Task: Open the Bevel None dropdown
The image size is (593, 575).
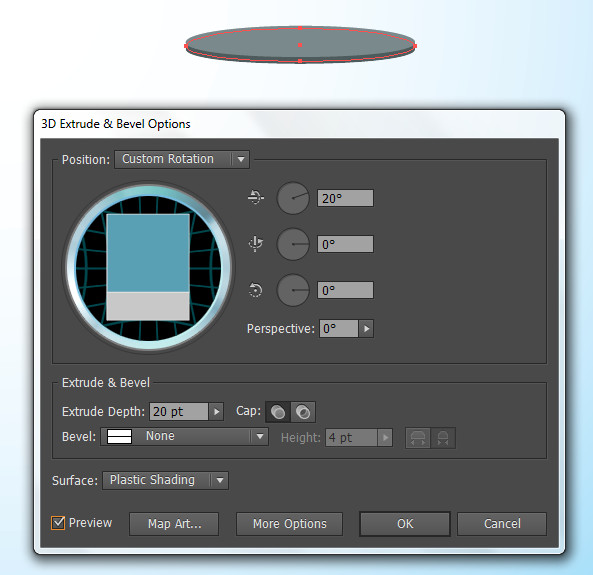Action: pos(185,437)
